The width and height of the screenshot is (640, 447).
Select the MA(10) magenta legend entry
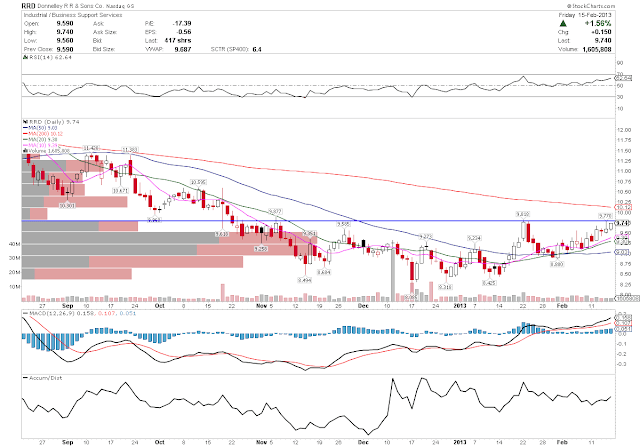[x=40, y=145]
